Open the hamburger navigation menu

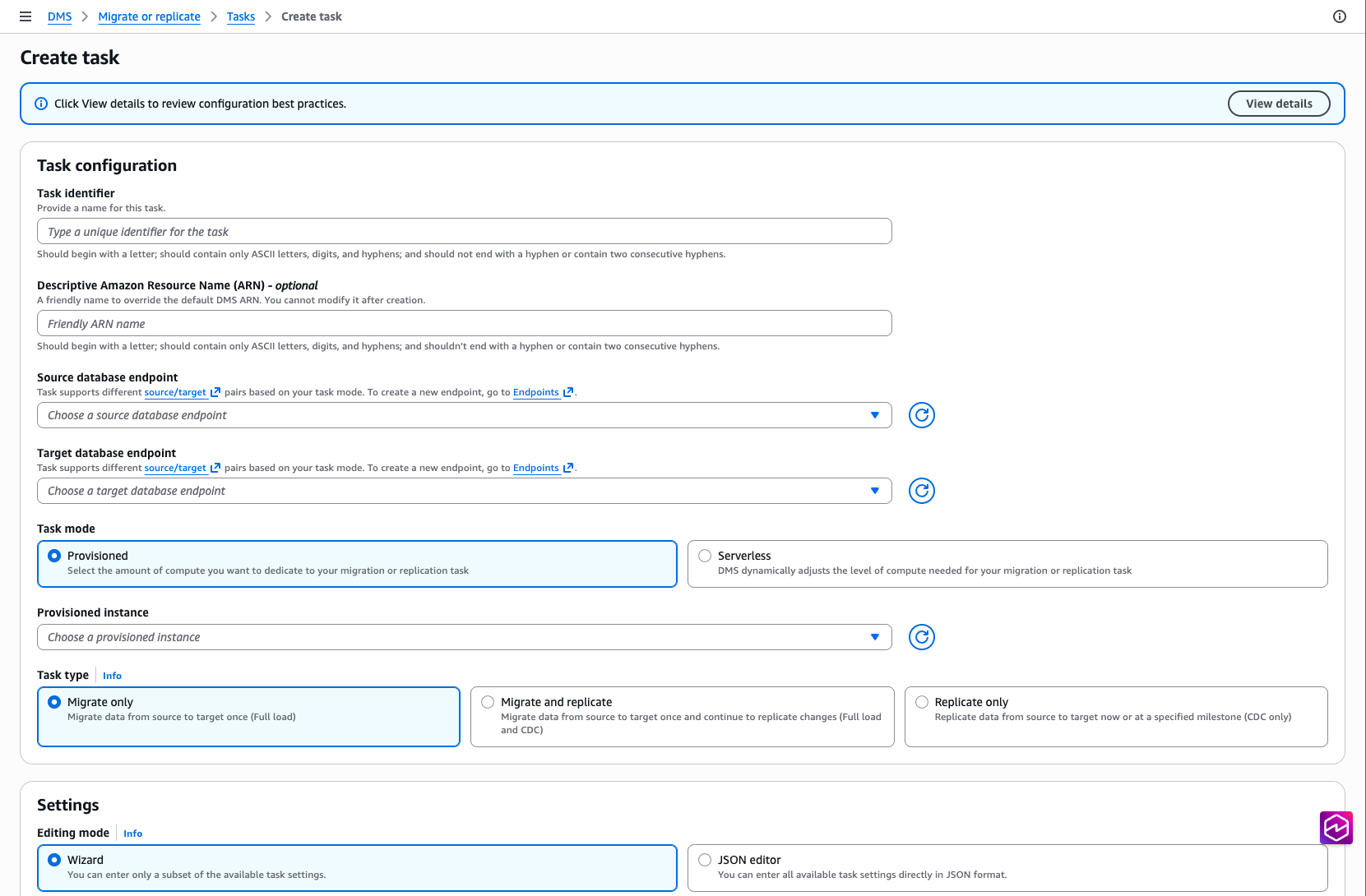[25, 16]
